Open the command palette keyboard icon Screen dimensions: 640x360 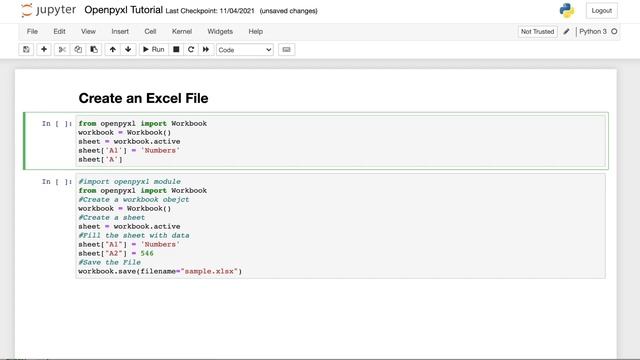287,49
